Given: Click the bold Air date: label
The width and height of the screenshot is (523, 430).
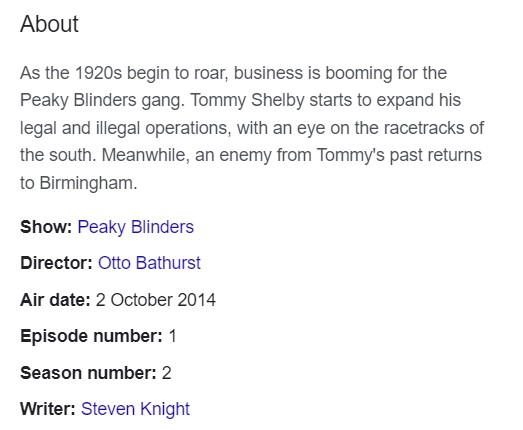Looking at the screenshot, I should pos(55,300).
